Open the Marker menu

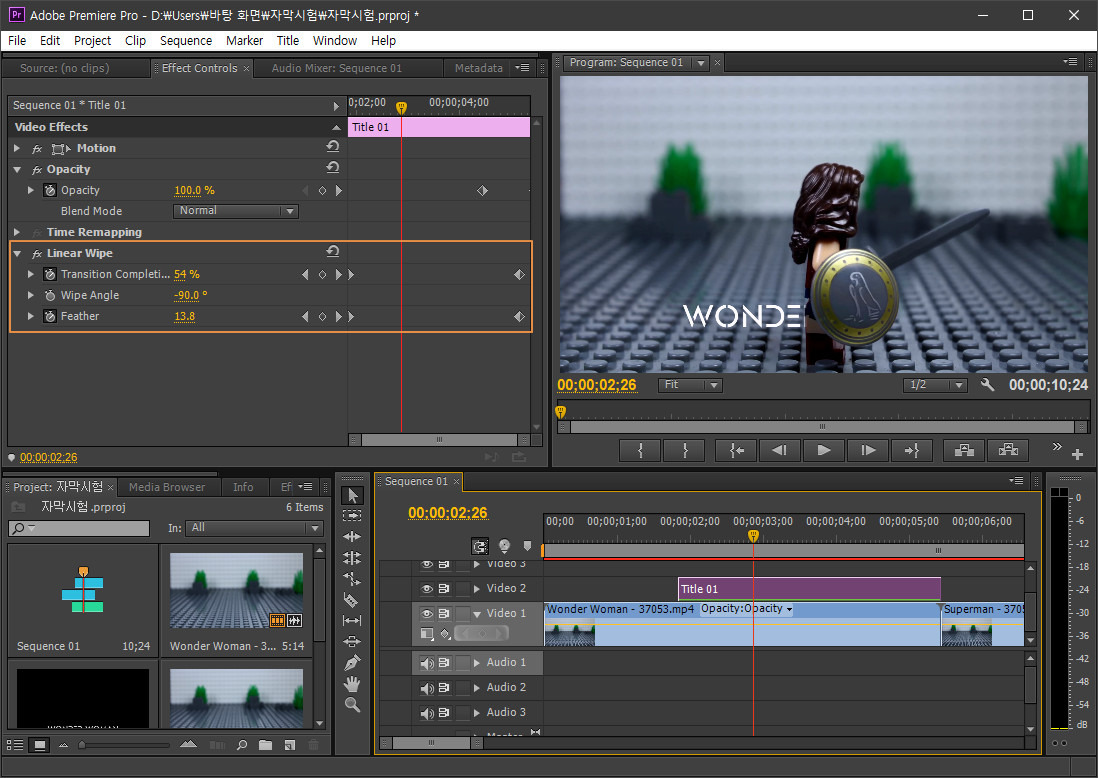(244, 41)
